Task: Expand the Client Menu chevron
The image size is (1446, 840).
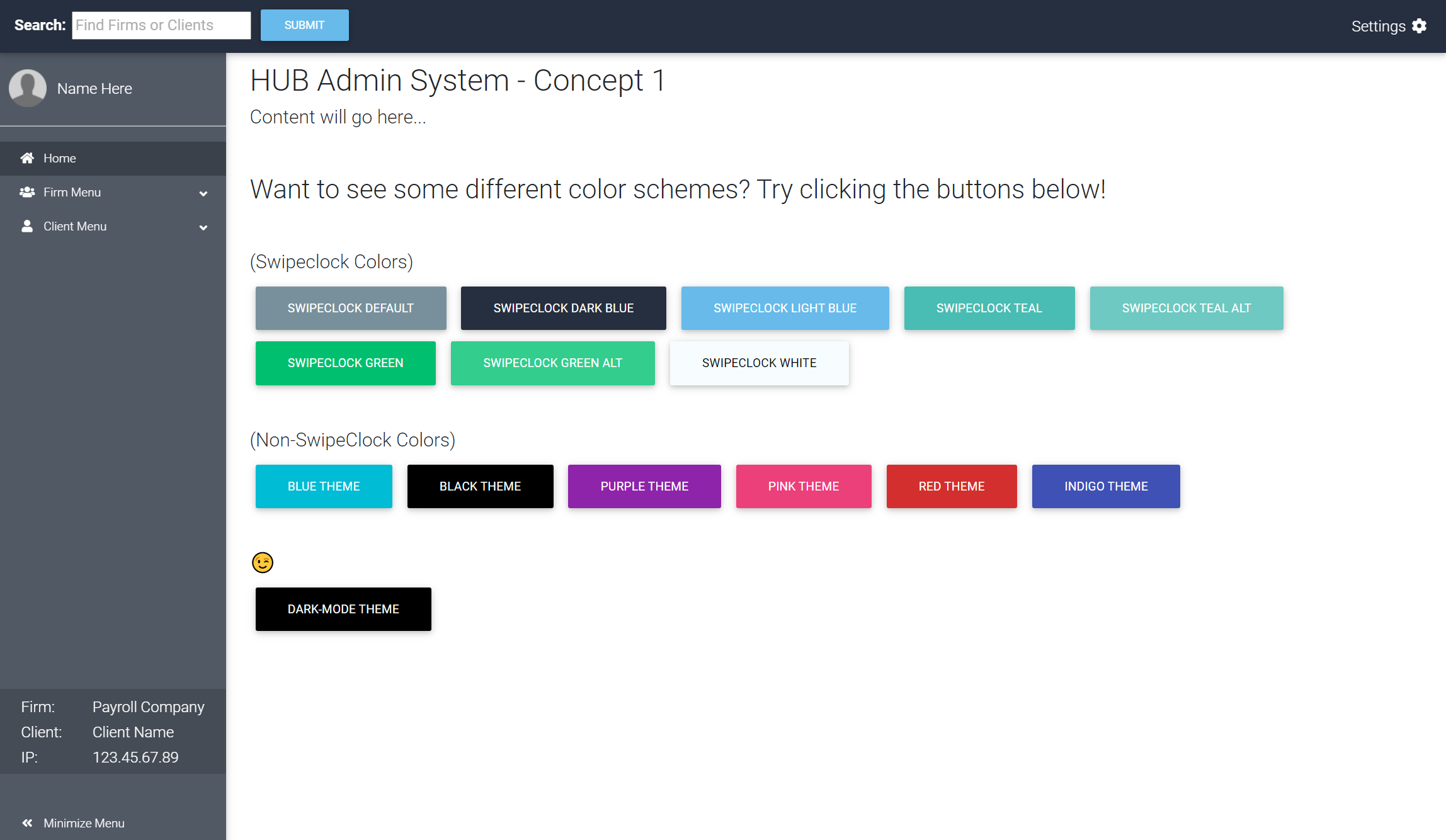Action: (x=203, y=227)
